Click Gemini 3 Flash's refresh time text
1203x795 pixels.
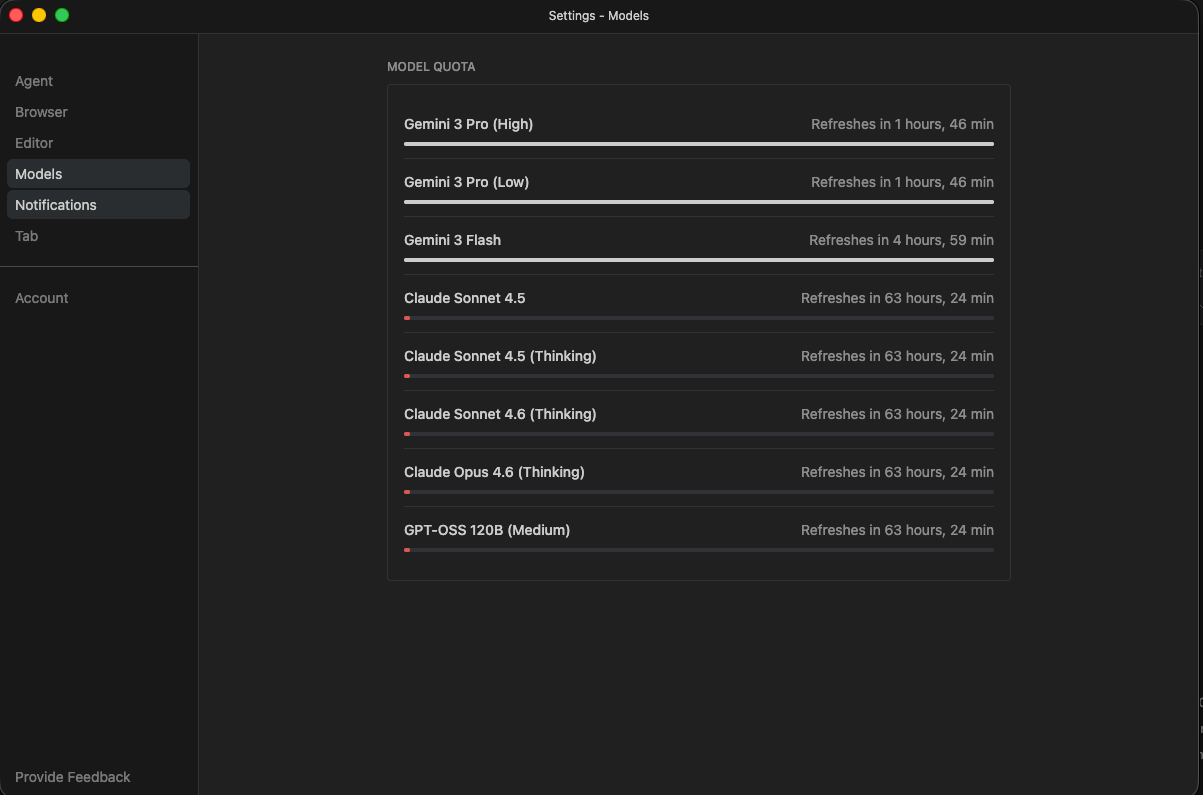(x=901, y=240)
